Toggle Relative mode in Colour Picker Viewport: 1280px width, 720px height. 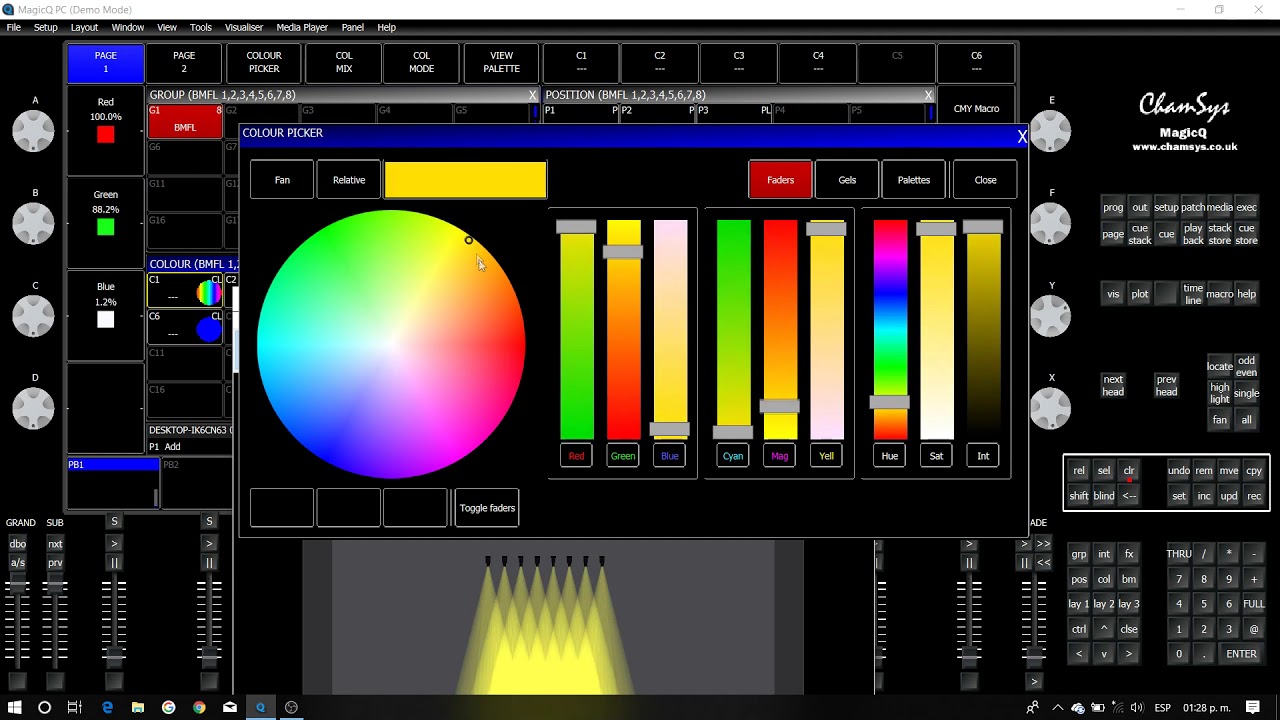[x=349, y=180]
